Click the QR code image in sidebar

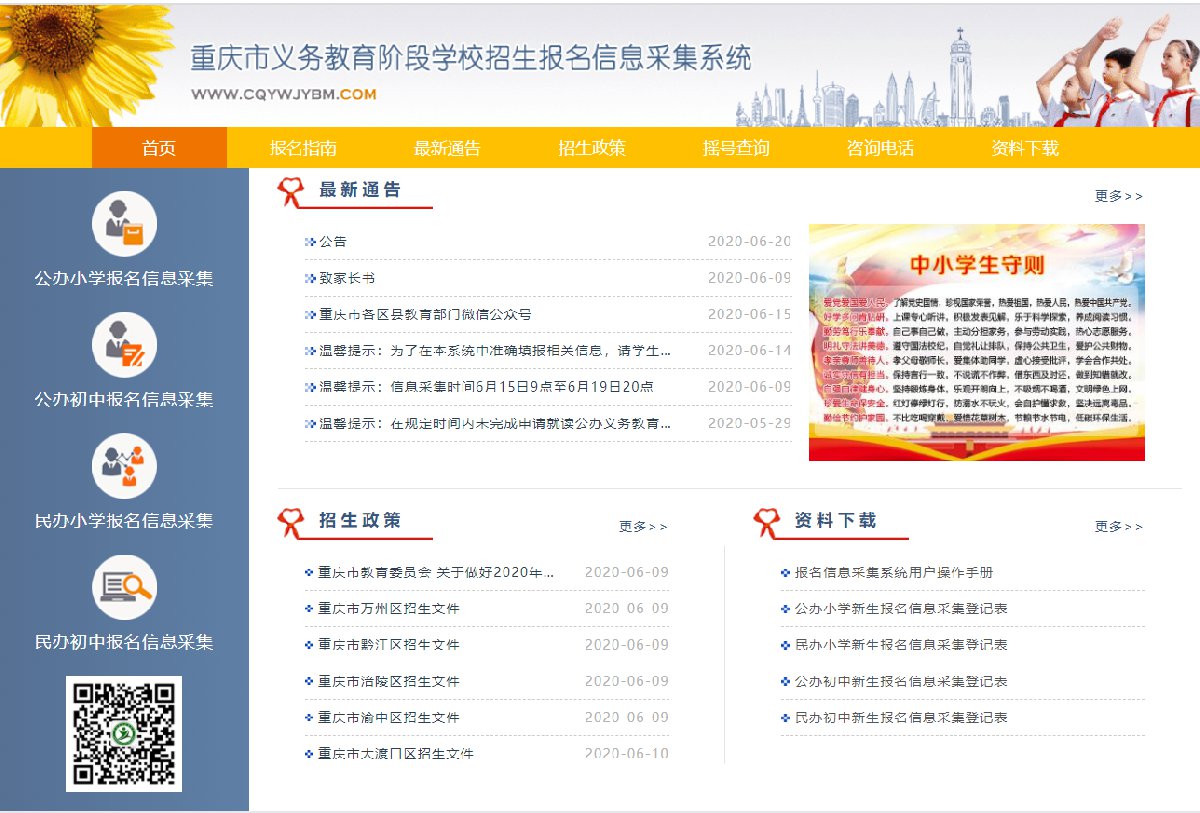coord(124,733)
